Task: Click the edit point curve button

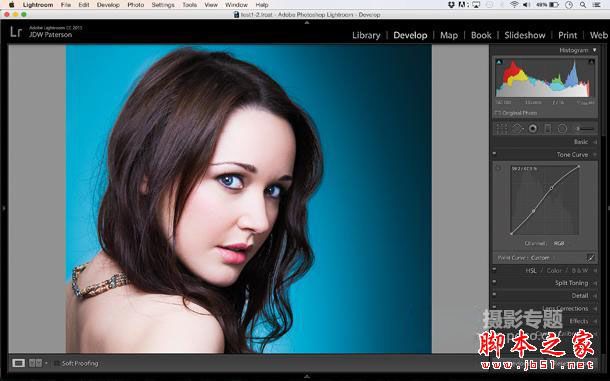Action: (591, 258)
